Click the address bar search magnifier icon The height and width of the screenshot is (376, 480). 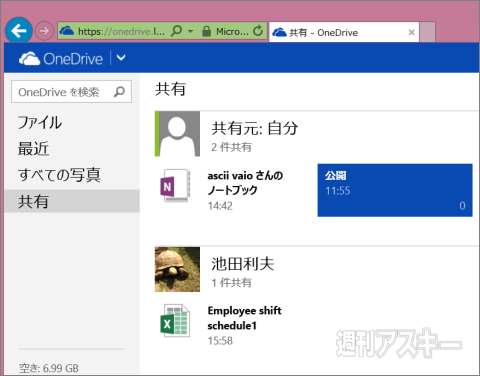pyautogui.click(x=176, y=31)
